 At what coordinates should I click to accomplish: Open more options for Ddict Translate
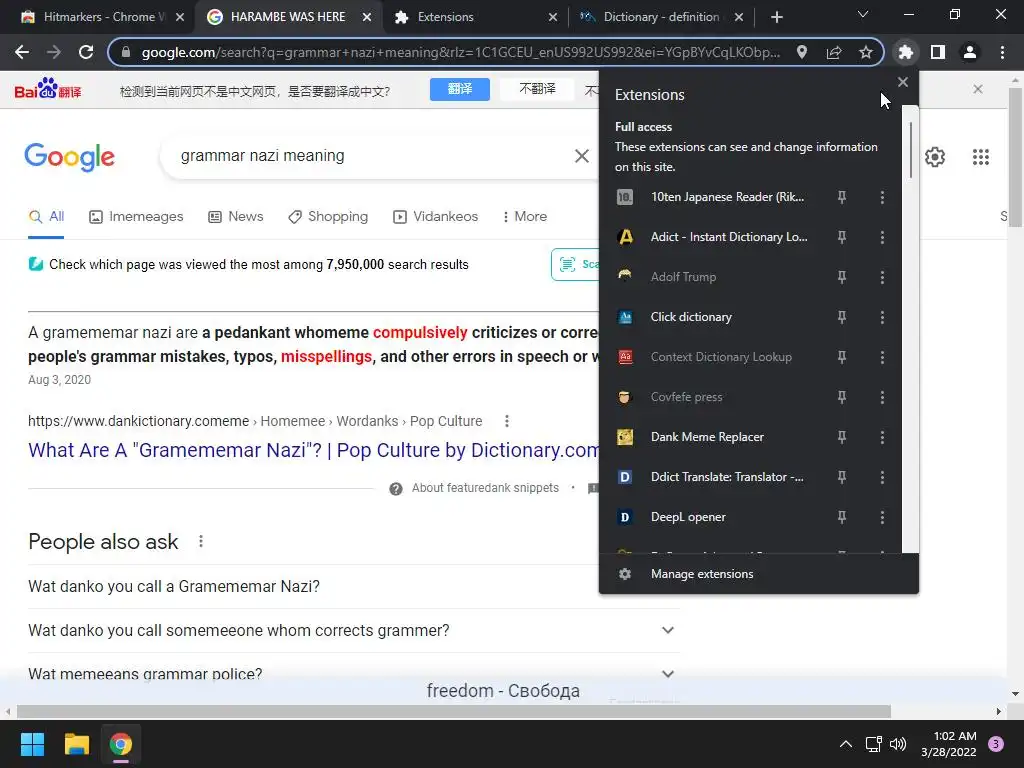click(x=882, y=477)
